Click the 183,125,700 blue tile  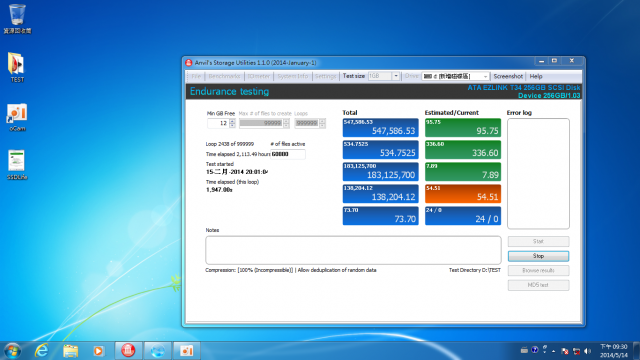point(380,172)
